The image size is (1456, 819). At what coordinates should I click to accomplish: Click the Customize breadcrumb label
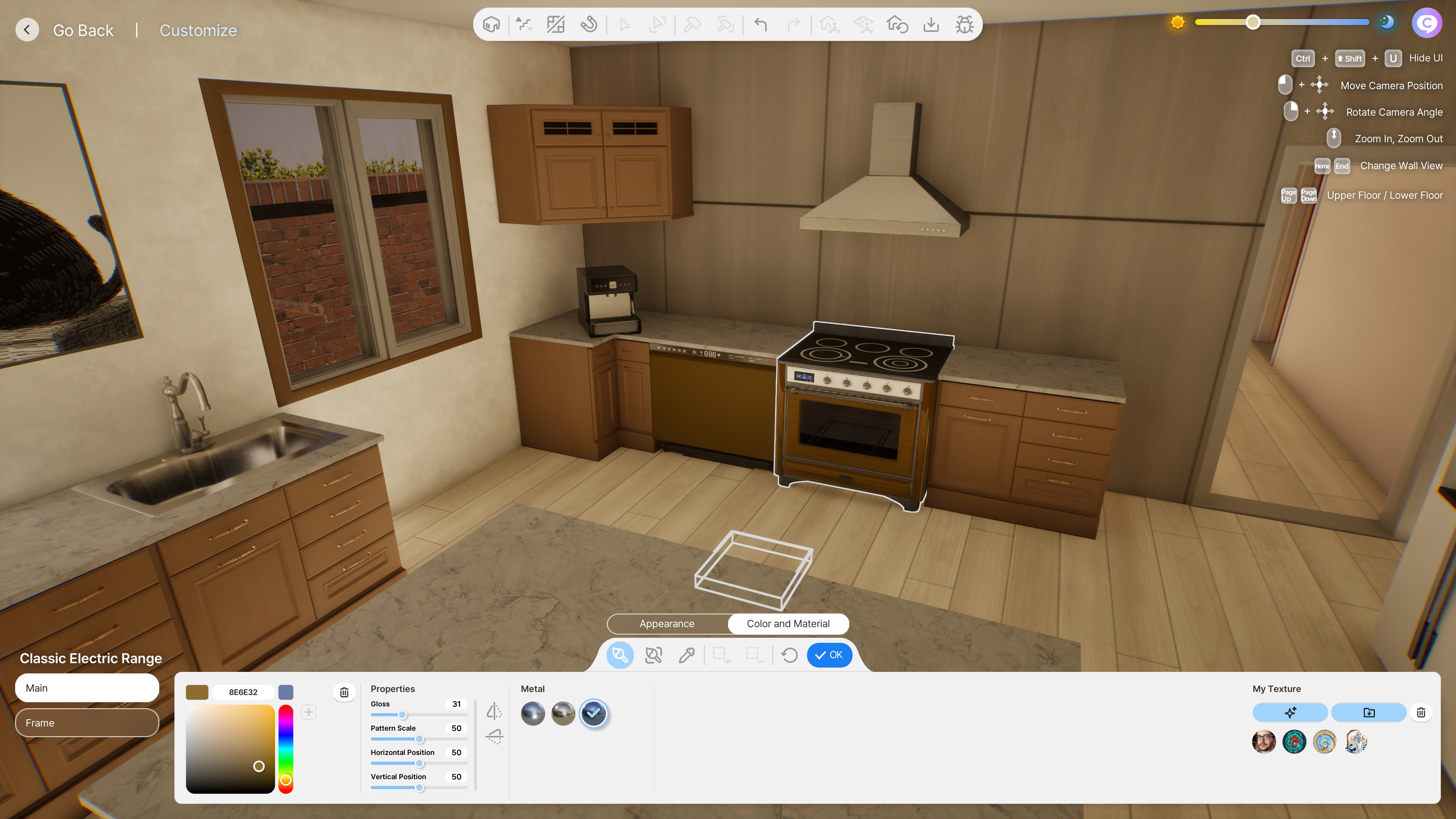pos(198,30)
